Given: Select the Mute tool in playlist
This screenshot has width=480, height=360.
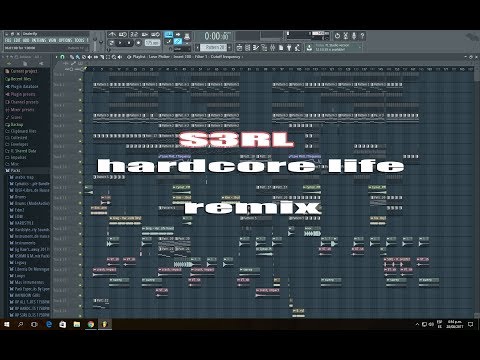Looking at the screenshot, I should click(x=90, y=57).
